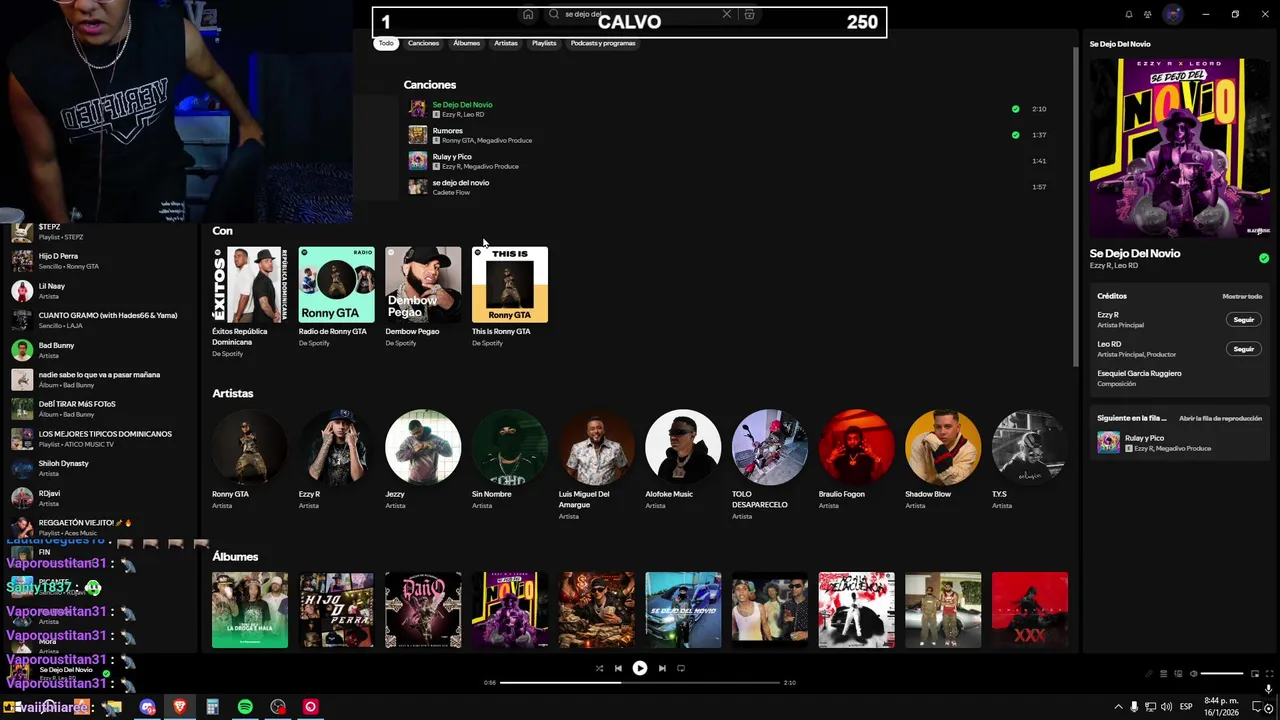
Task: Toggle the repeat button
Action: pos(681,668)
